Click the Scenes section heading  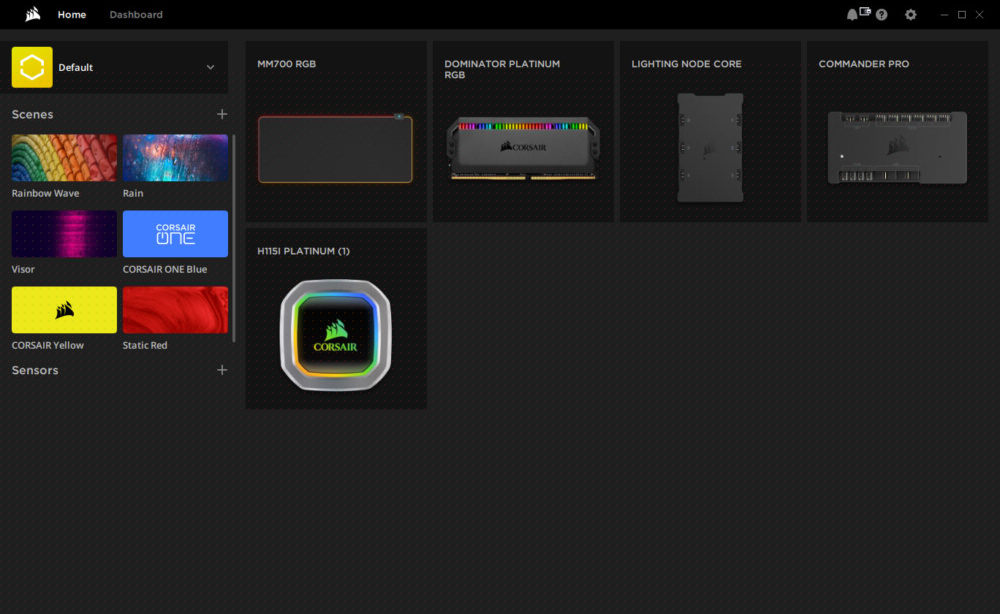33,114
